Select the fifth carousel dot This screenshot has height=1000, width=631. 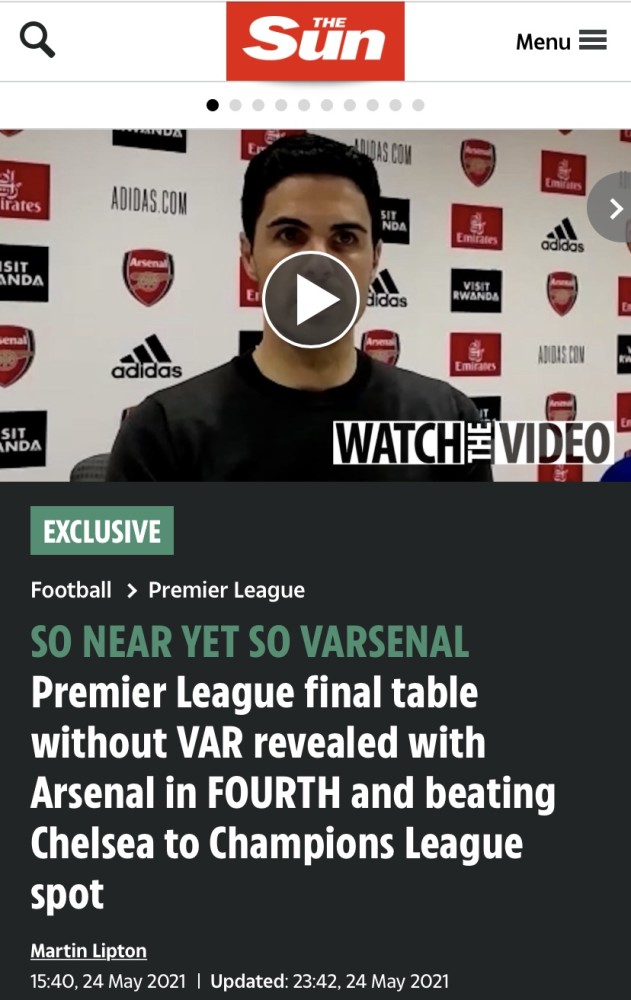point(304,105)
